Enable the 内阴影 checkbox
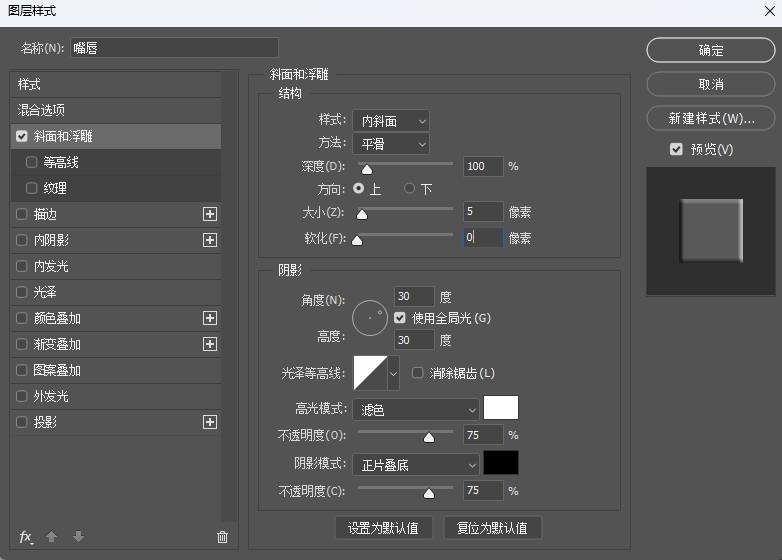The width and height of the screenshot is (782, 560). pos(21,240)
